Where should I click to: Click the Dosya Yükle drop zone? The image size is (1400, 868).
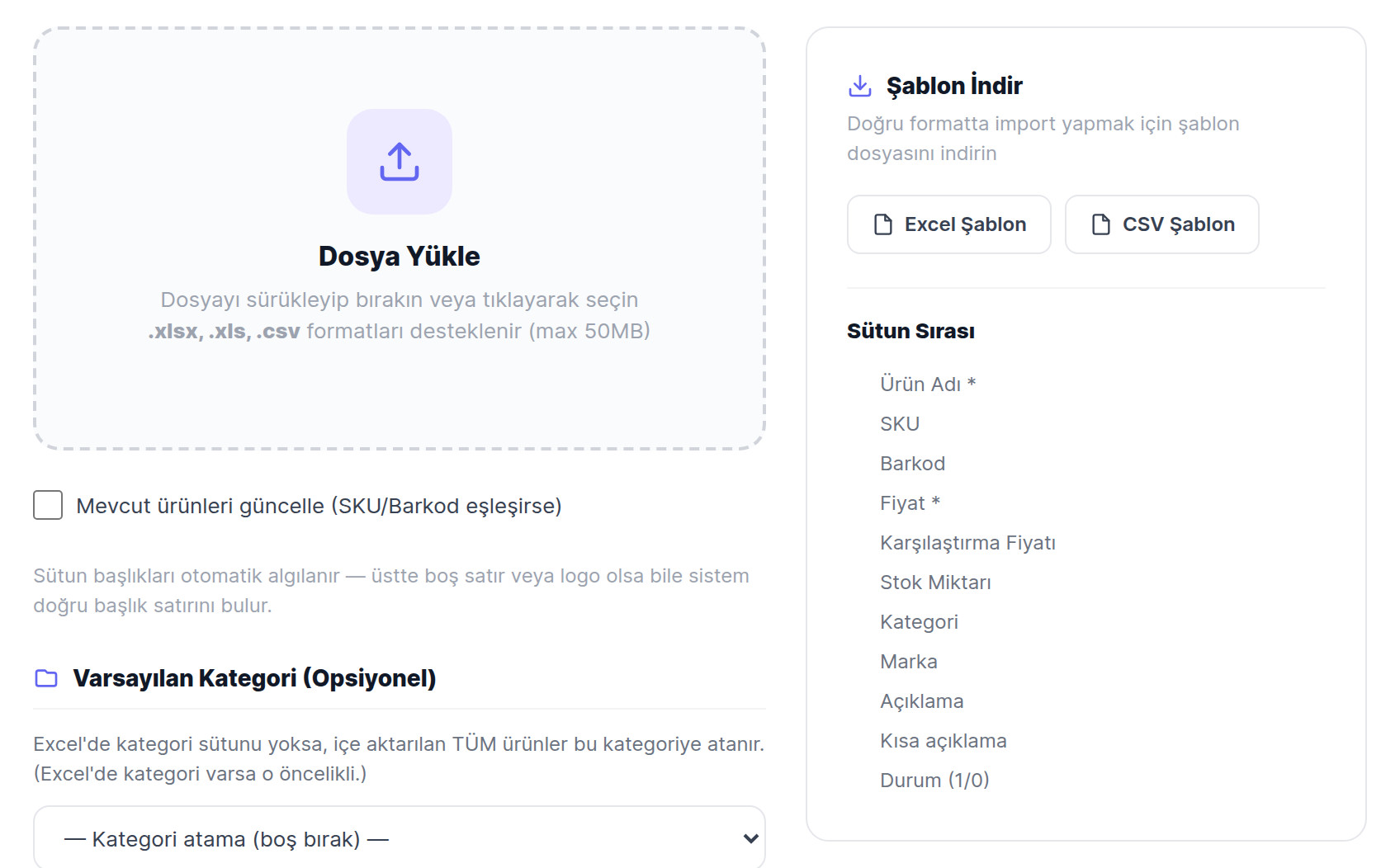point(400,238)
